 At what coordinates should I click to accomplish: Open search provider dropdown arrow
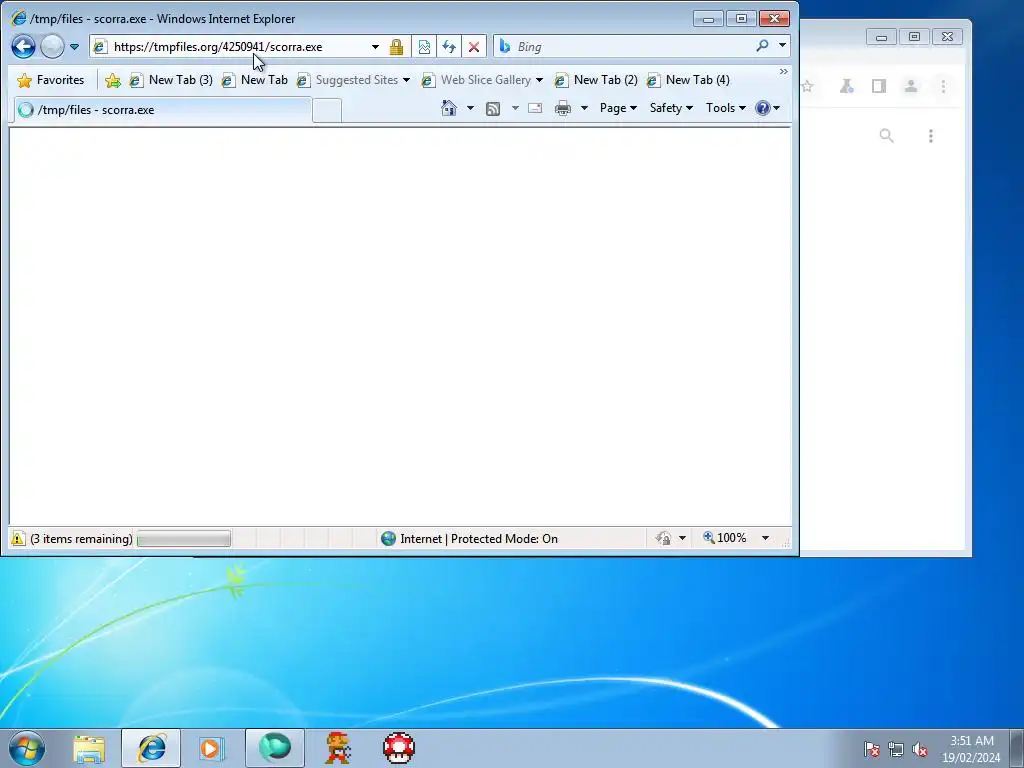(x=782, y=46)
